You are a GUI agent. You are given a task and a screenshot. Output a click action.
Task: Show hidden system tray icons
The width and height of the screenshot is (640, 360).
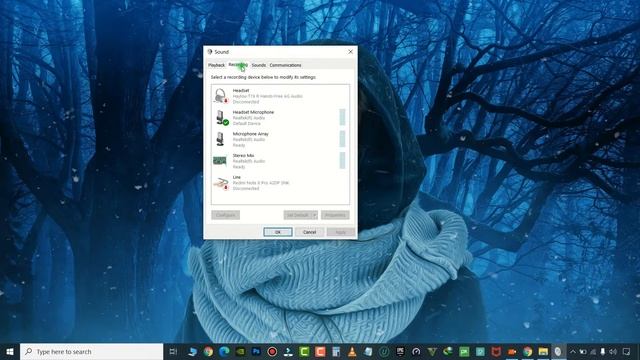573,351
